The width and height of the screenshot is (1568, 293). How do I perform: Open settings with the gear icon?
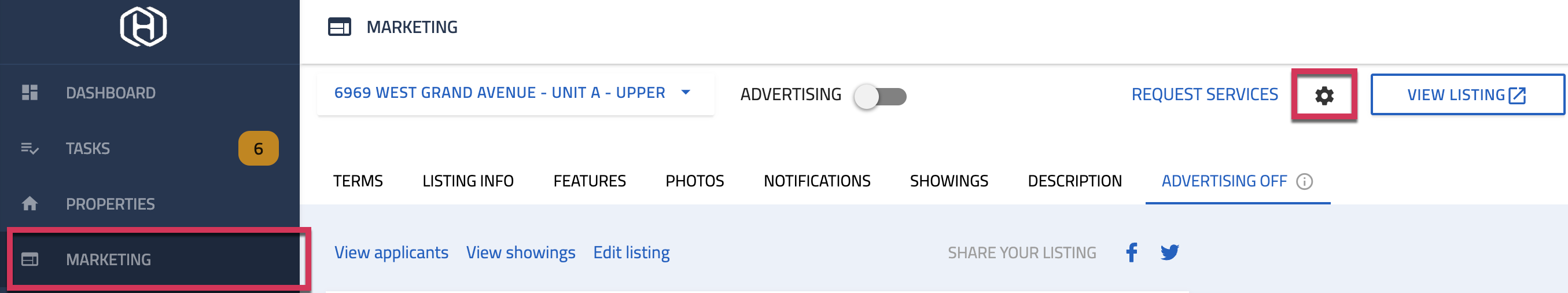[x=1324, y=95]
